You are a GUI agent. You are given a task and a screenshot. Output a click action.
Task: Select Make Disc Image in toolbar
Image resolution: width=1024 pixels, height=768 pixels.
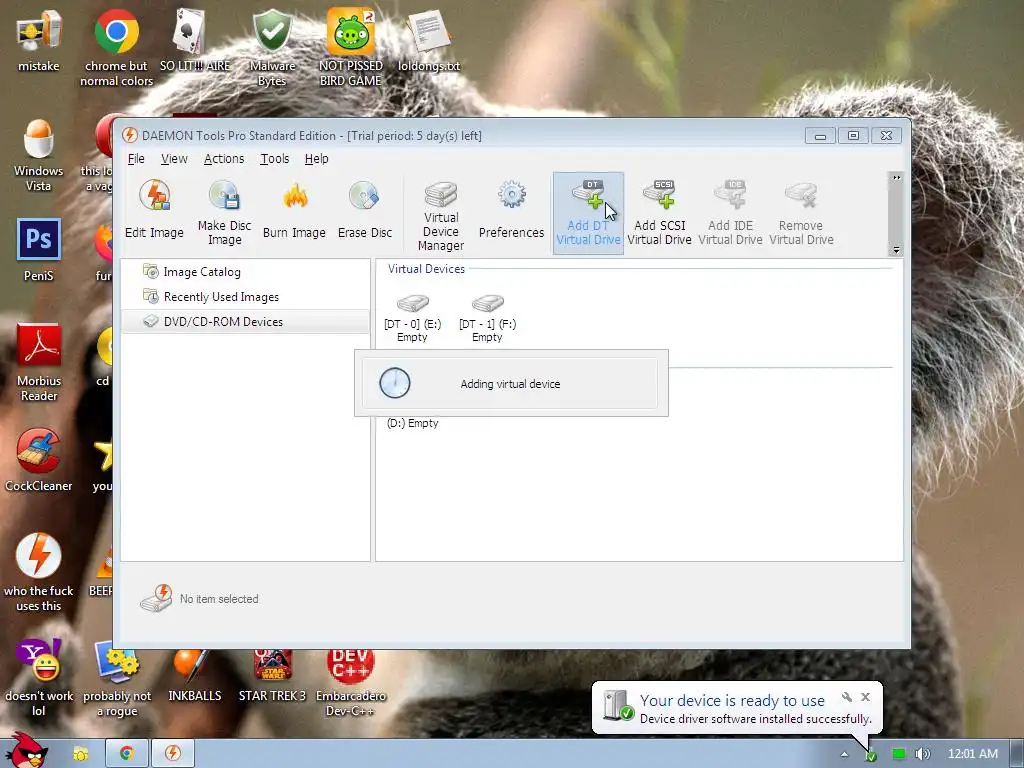pyautogui.click(x=224, y=214)
